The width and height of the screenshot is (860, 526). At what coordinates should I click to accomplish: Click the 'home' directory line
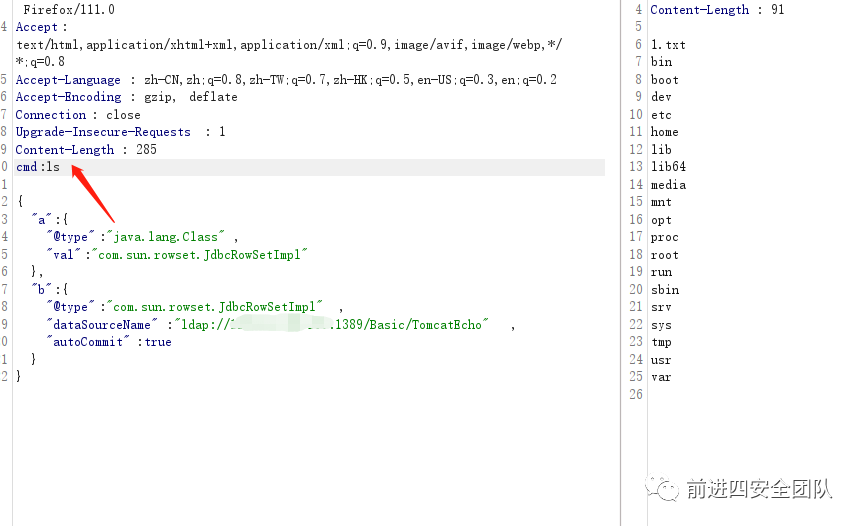click(x=665, y=132)
